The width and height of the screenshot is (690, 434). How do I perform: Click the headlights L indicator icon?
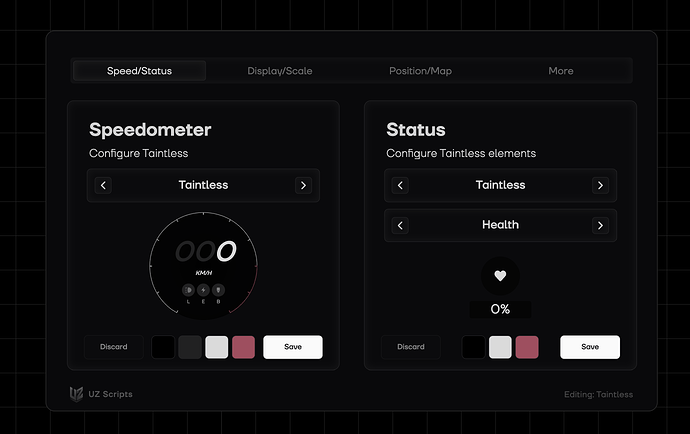coord(188,290)
